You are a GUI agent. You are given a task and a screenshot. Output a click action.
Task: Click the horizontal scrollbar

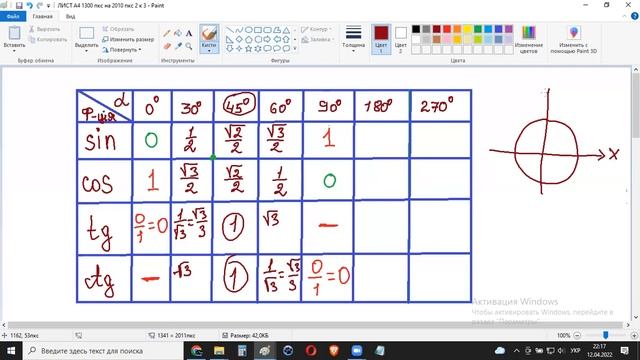pos(315,325)
